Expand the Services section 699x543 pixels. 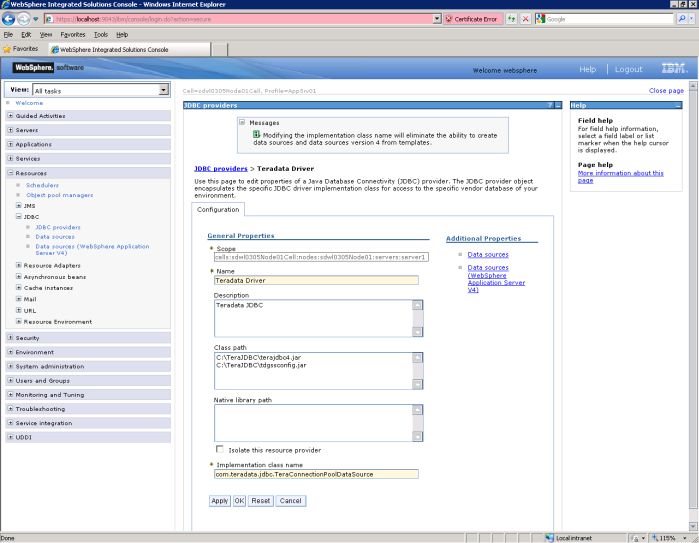click(x=10, y=158)
